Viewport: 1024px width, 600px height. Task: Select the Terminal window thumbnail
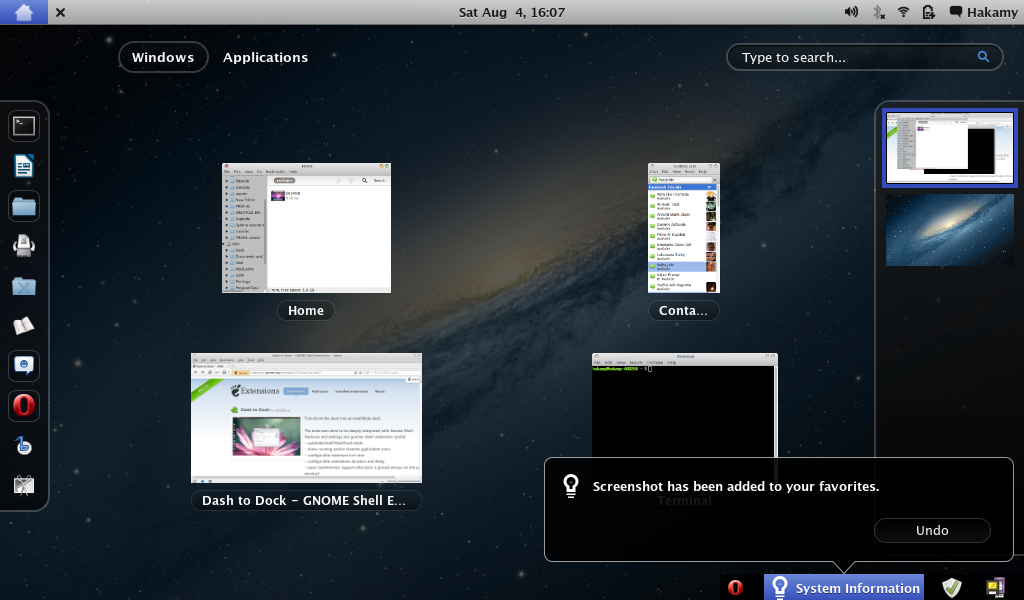pos(684,405)
